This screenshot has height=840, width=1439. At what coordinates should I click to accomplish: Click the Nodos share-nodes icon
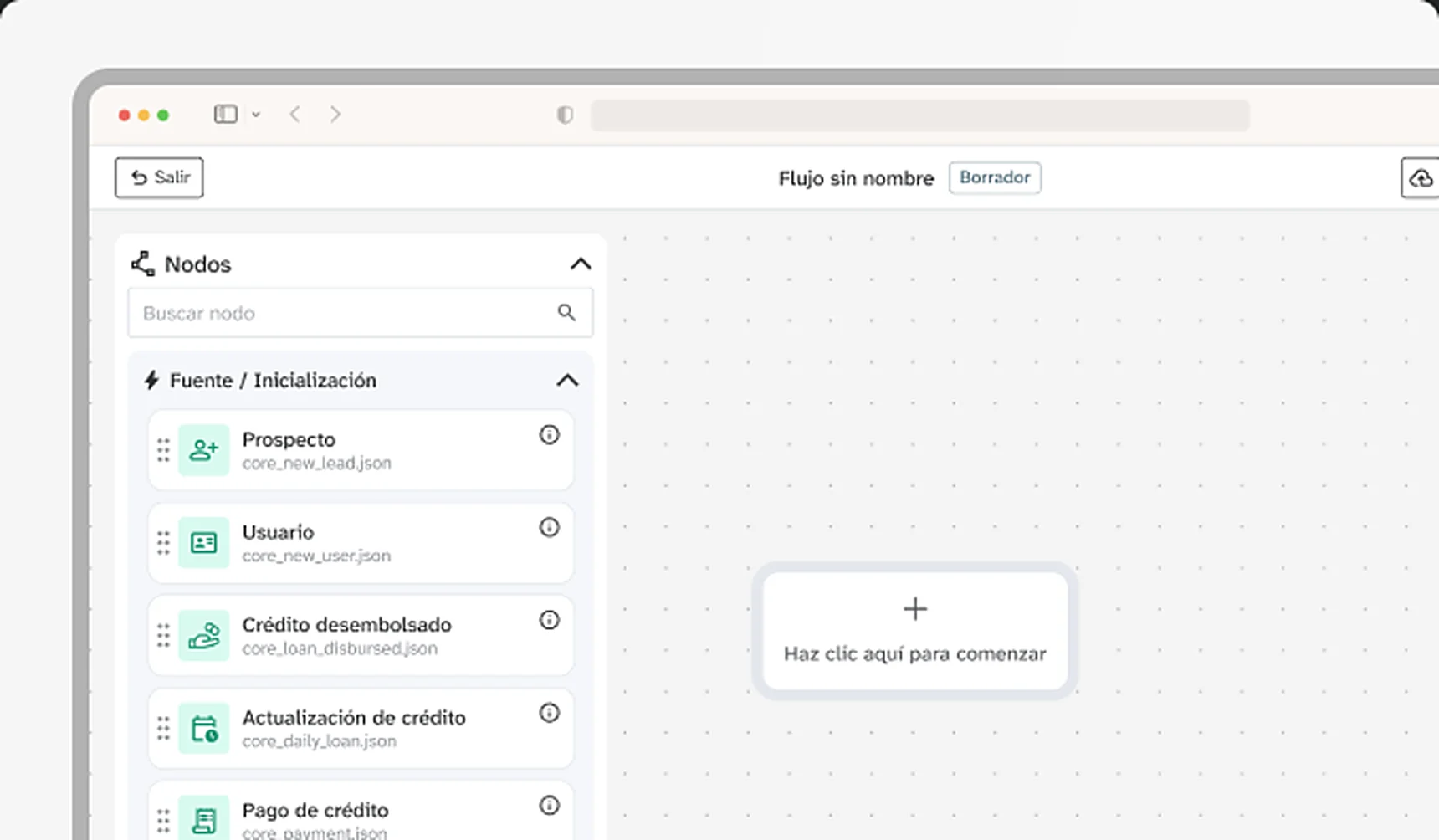tap(143, 264)
